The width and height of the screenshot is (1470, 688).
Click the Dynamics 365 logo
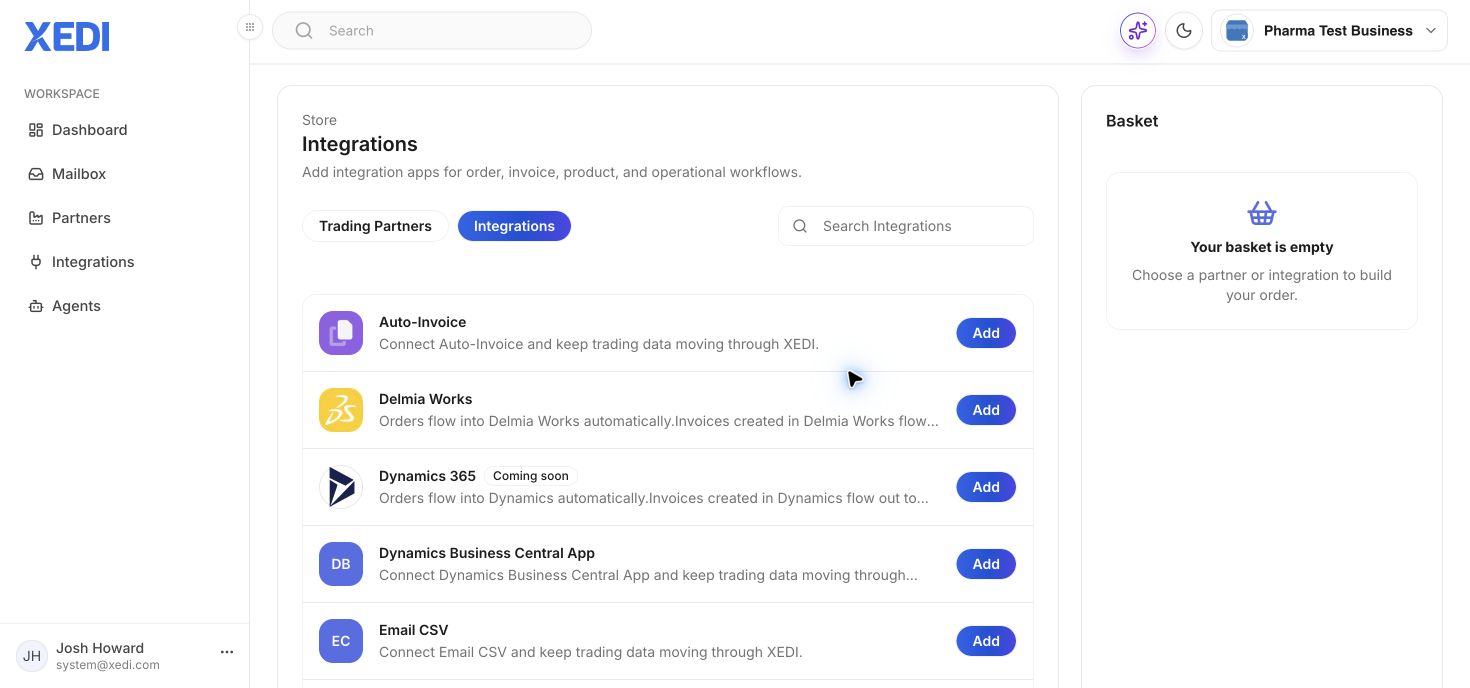(x=341, y=487)
